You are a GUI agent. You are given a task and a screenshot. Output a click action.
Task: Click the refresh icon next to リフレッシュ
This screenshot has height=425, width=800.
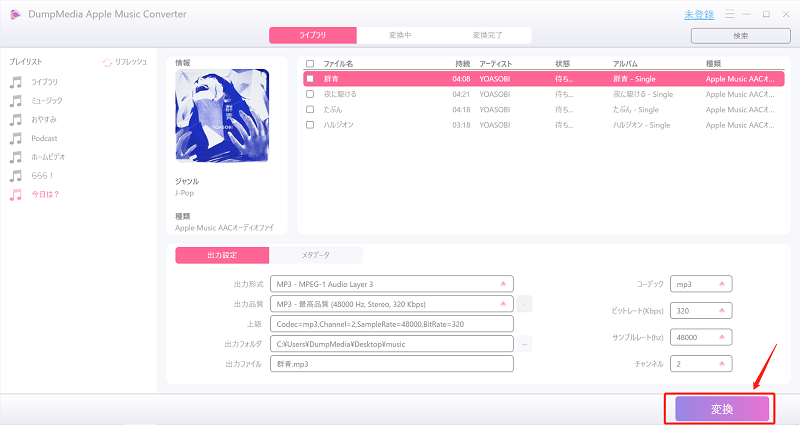click(107, 62)
